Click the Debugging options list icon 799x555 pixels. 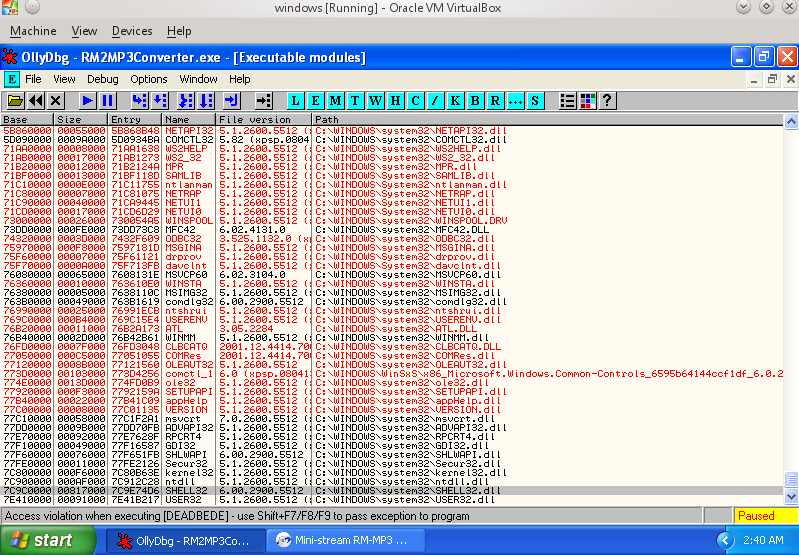point(567,101)
